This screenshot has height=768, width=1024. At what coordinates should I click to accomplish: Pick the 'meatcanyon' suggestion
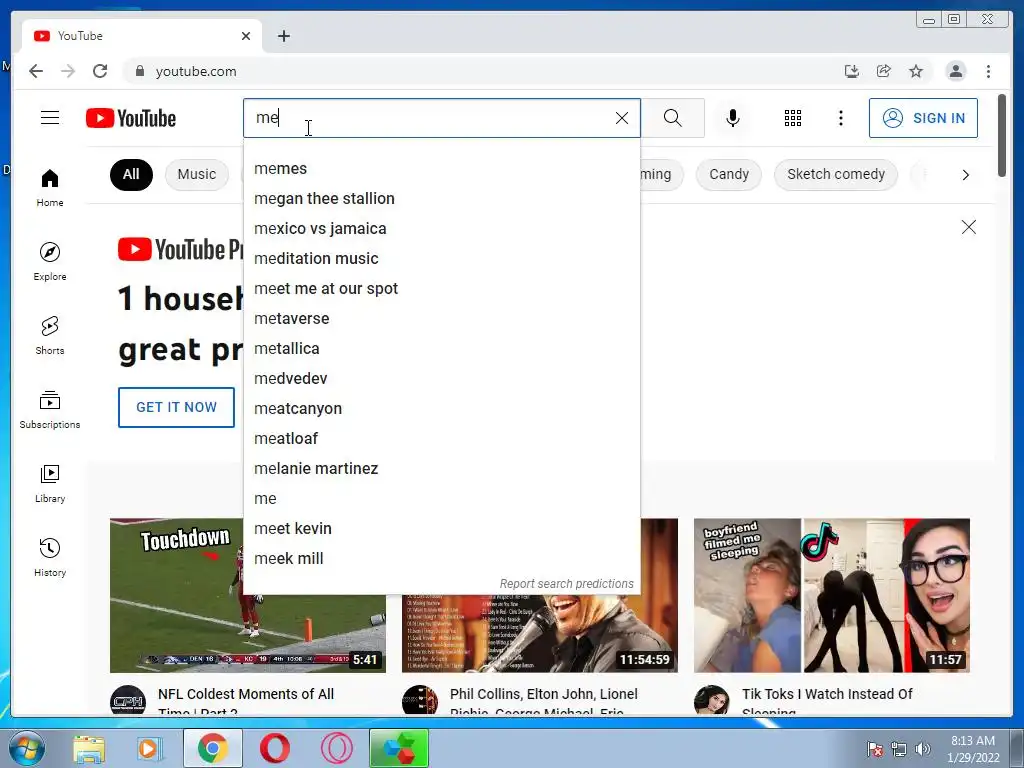click(442, 409)
